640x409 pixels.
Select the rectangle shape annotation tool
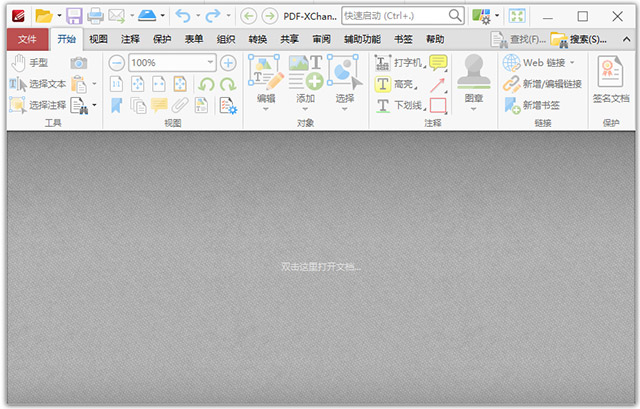tap(438, 105)
